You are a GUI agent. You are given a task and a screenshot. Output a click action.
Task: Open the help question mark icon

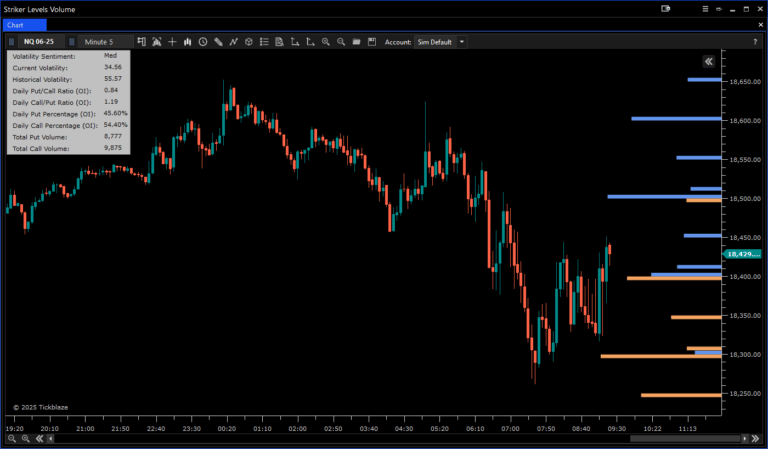pyautogui.click(x=754, y=42)
